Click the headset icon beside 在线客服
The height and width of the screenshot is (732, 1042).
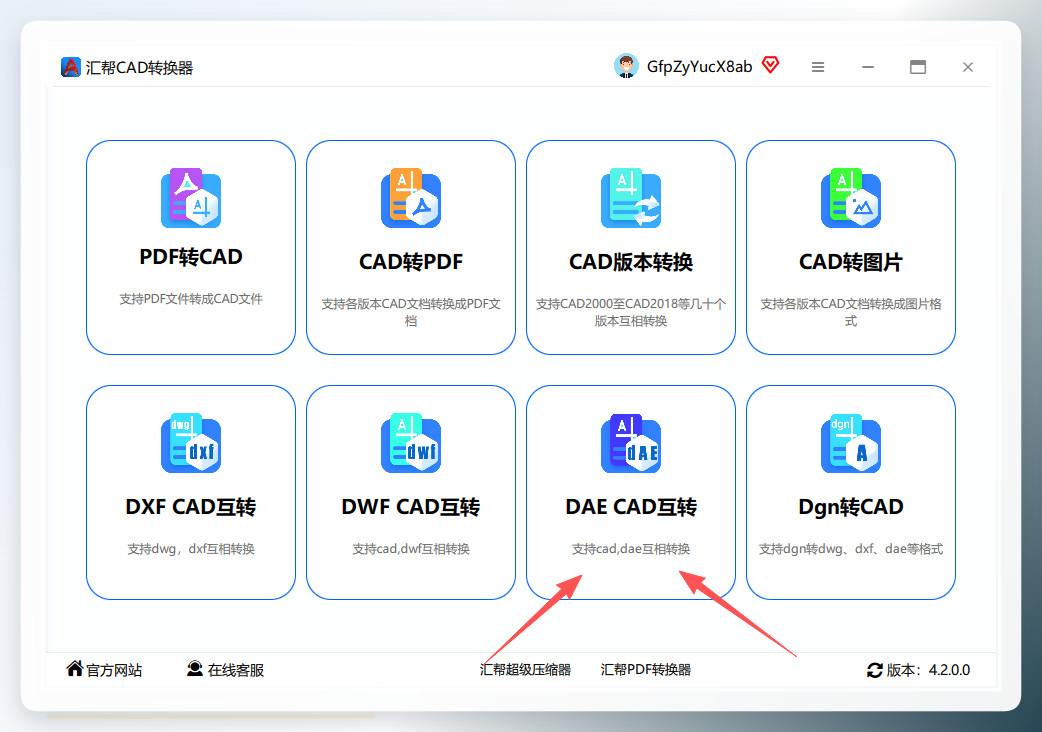point(195,668)
